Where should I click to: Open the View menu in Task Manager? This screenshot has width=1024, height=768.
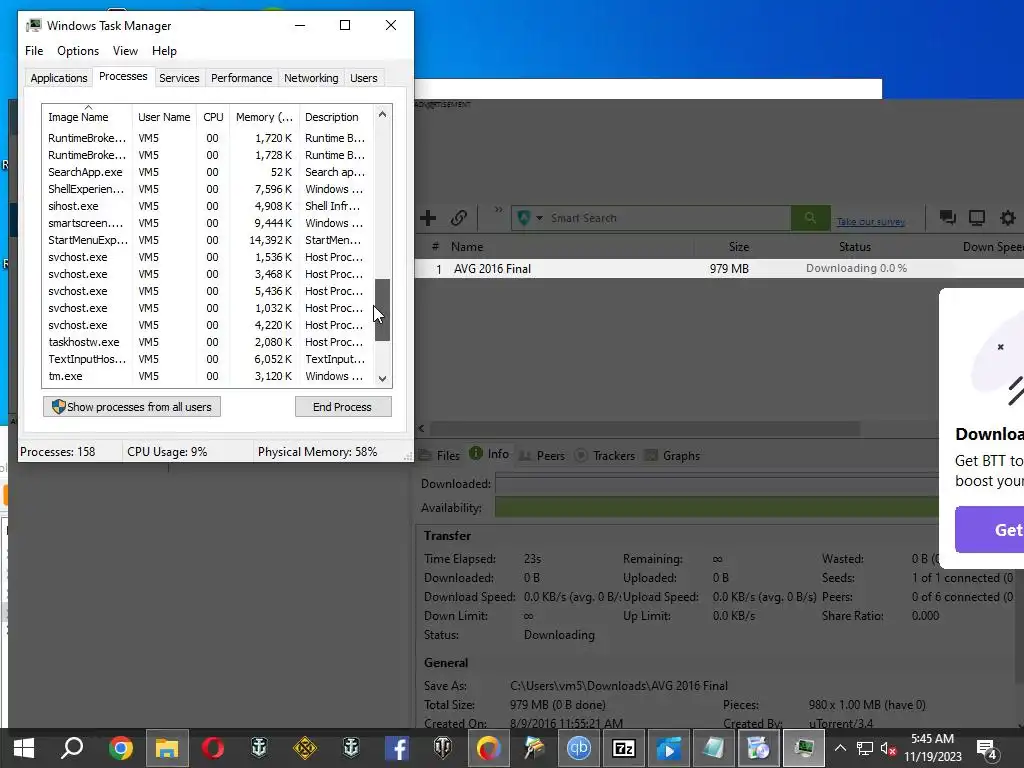[x=125, y=51]
